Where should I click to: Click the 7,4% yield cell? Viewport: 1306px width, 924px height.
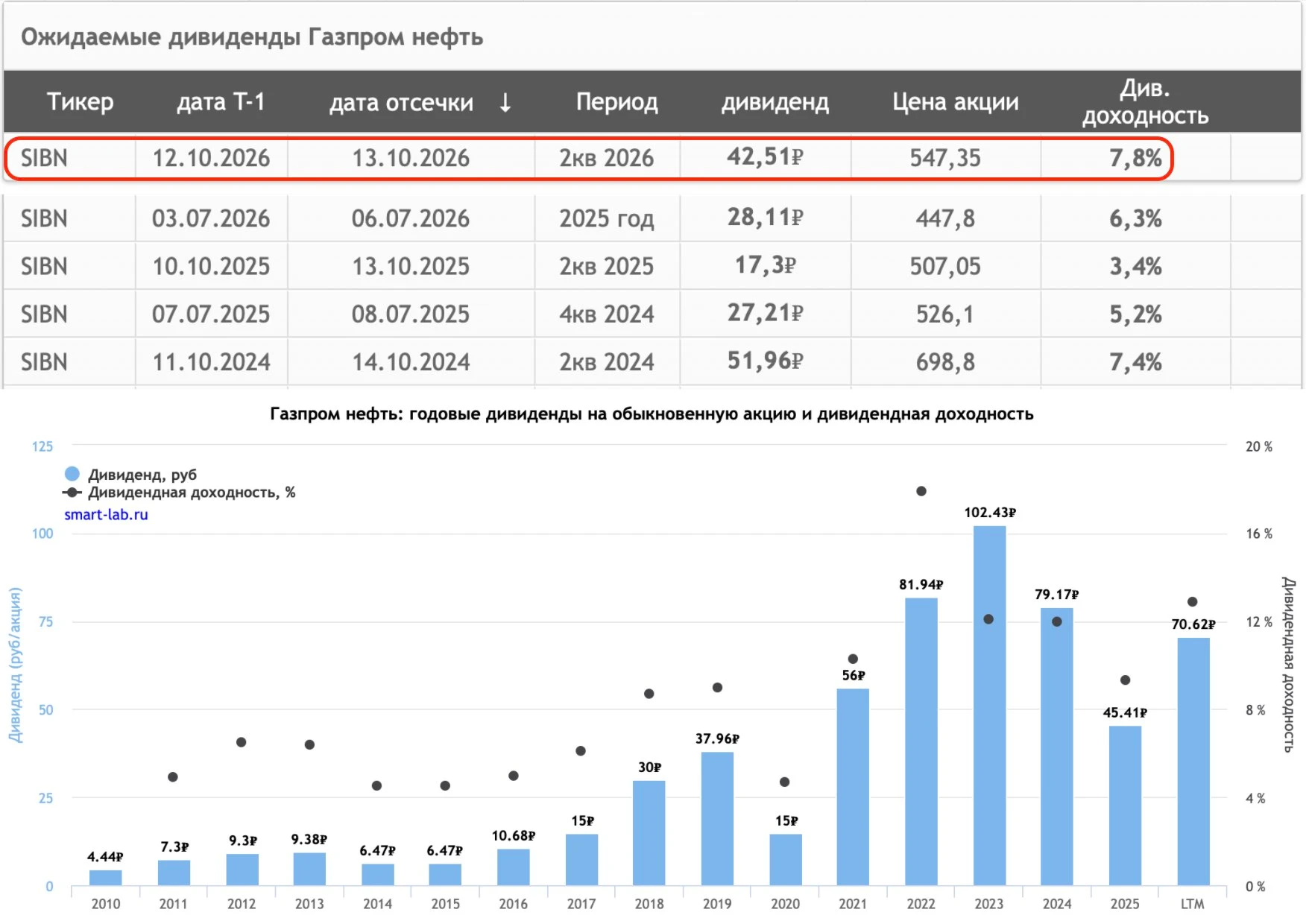pyautogui.click(x=1135, y=362)
